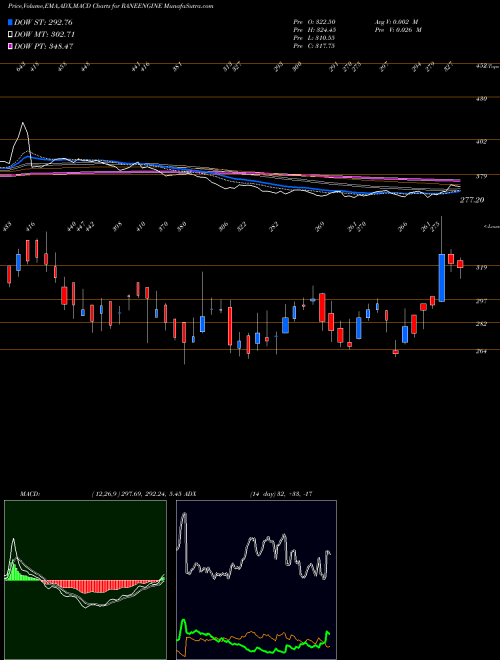Click the 379 EMA axis label
Image resolution: width=500 pixels, height=660 pixels.
pos(482,176)
